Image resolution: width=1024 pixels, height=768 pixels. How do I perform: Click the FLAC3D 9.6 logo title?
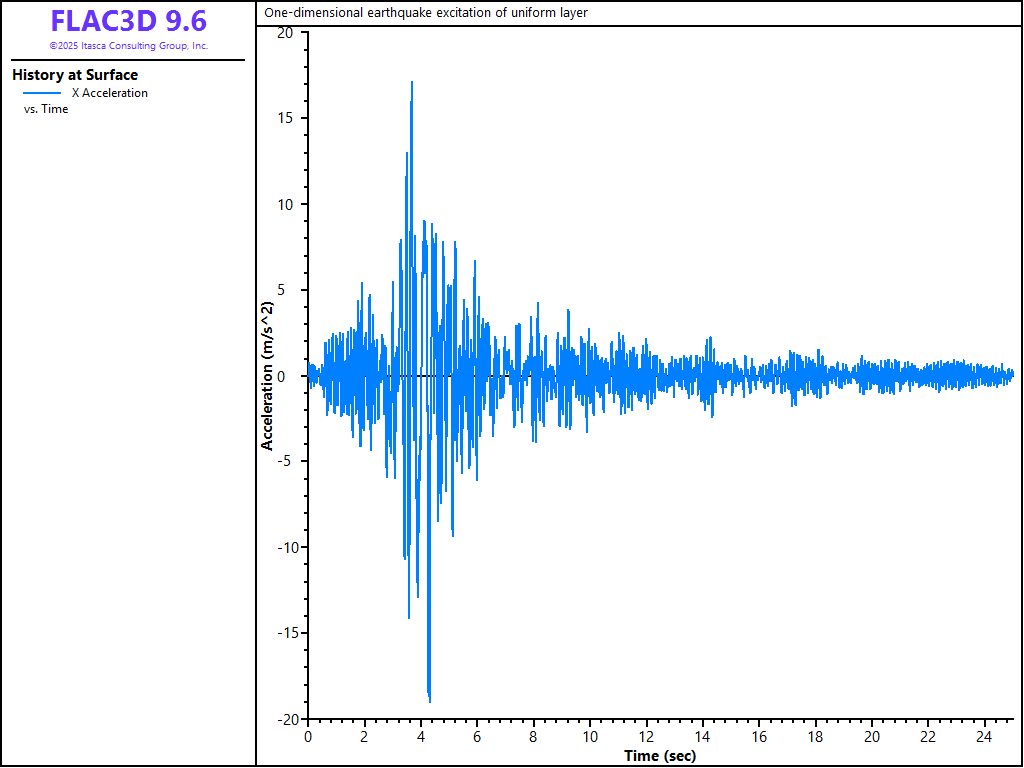(x=128, y=20)
